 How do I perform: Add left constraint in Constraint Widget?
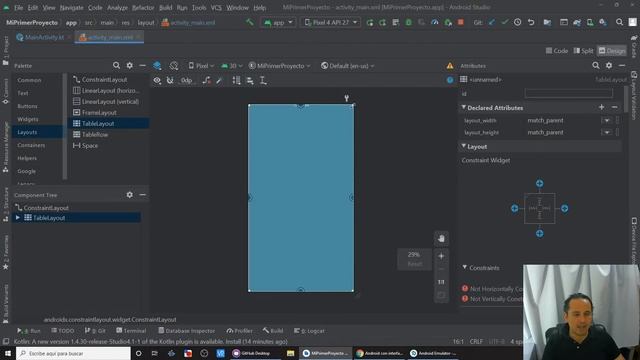515,209
